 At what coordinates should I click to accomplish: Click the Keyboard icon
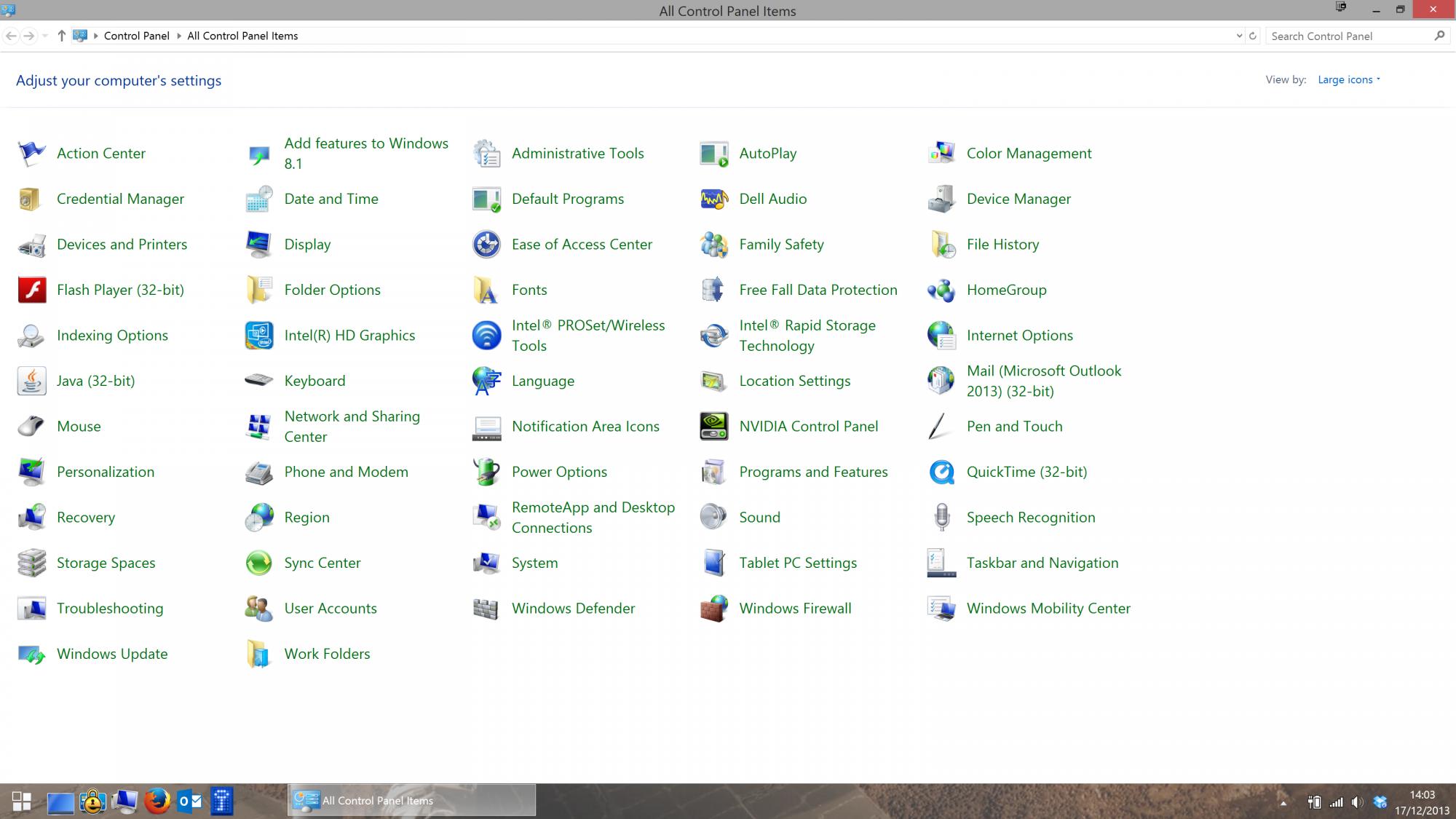point(259,381)
